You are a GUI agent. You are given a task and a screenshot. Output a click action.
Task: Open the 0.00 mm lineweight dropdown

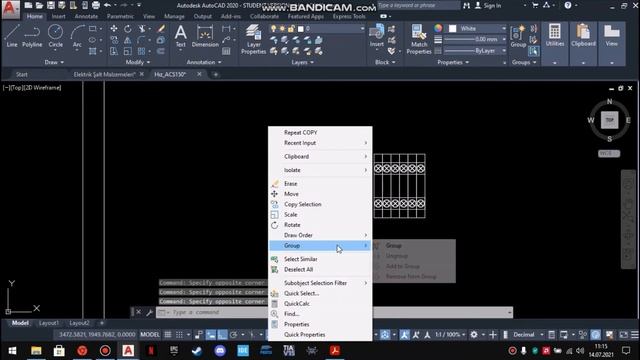coord(475,40)
